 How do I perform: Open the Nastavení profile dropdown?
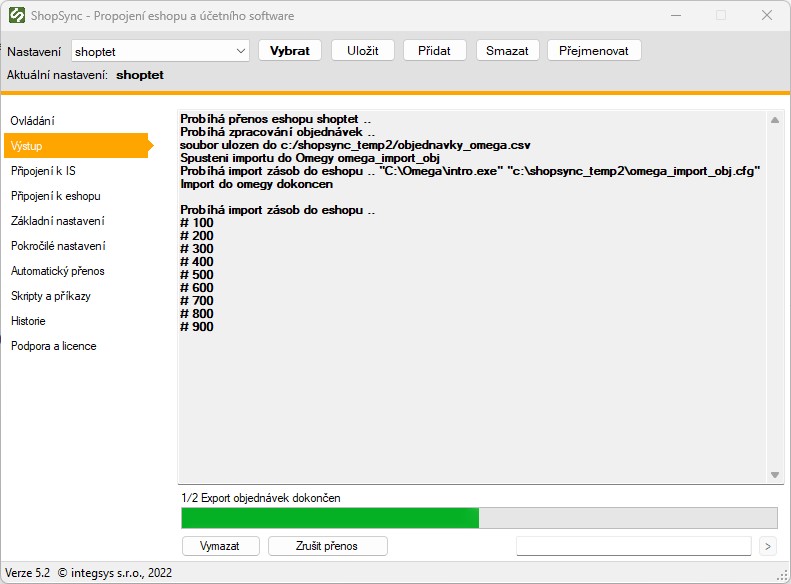(160, 51)
